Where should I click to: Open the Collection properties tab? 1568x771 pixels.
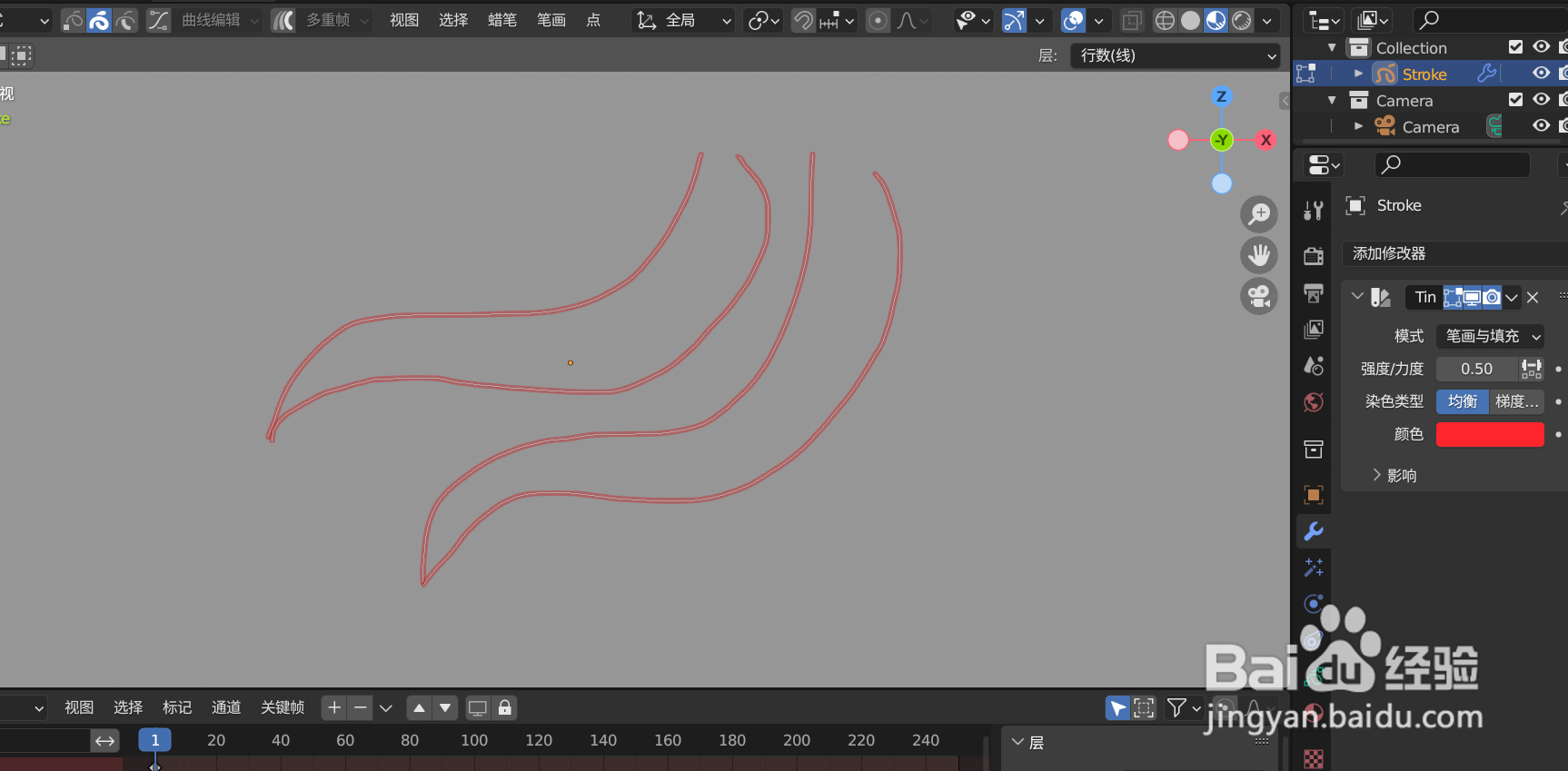(1314, 450)
